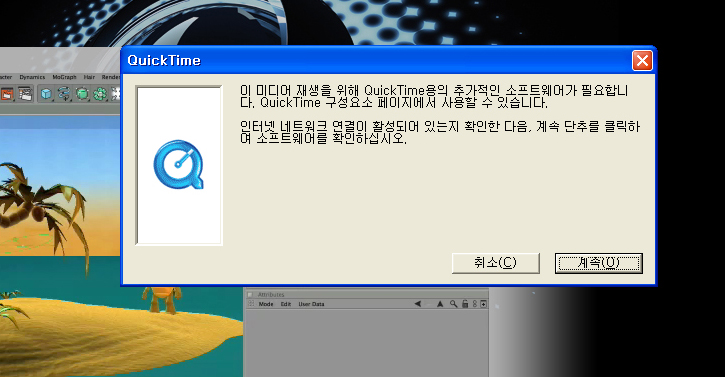Screen dimensions: 725x377
Task: Select the blue cube primitive icon
Action: click(46, 94)
